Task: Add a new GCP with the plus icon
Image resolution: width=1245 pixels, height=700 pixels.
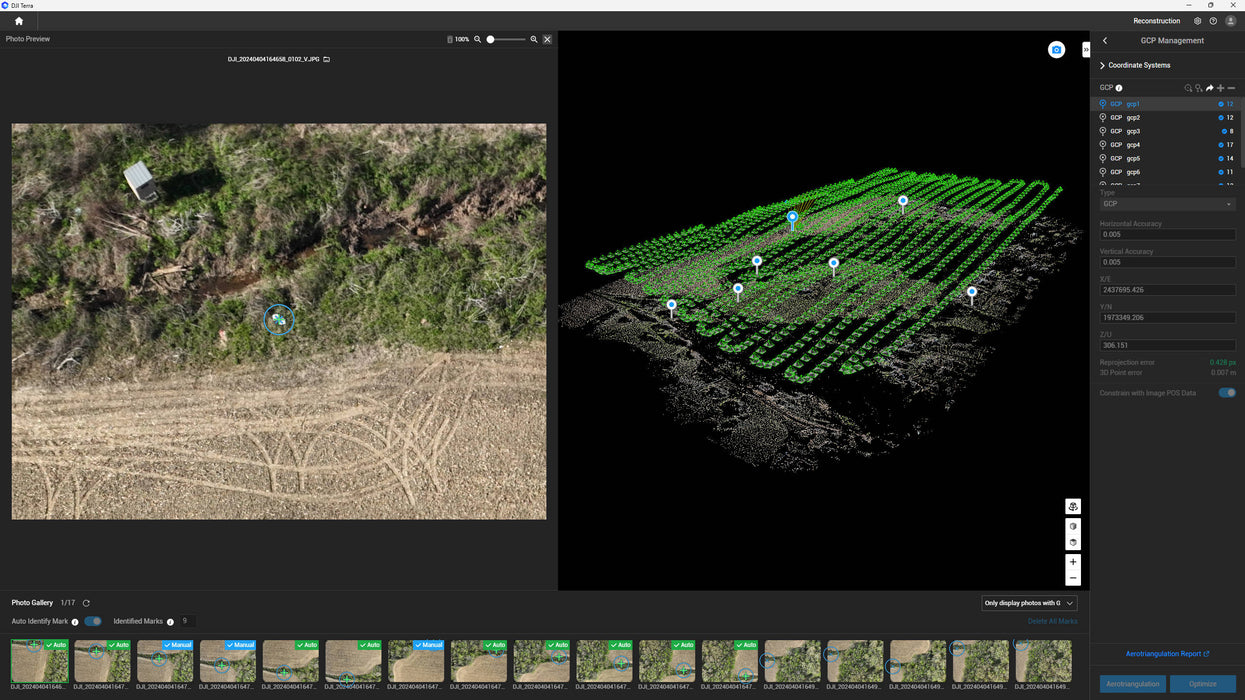Action: (1220, 88)
